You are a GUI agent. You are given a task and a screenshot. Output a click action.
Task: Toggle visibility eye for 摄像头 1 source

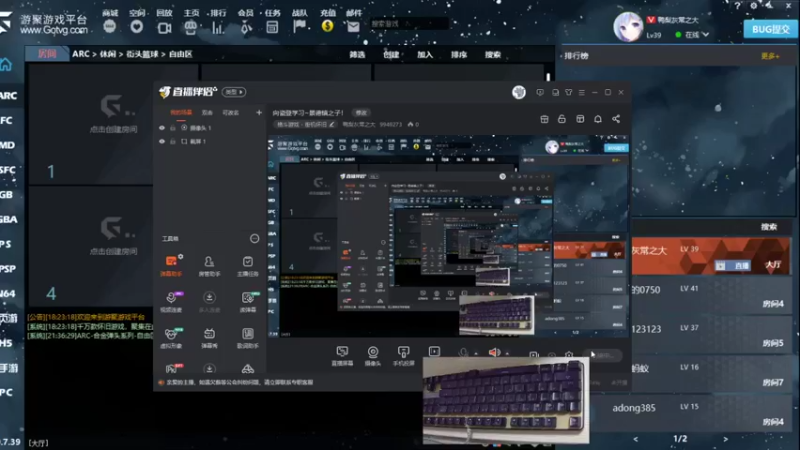(x=162, y=128)
